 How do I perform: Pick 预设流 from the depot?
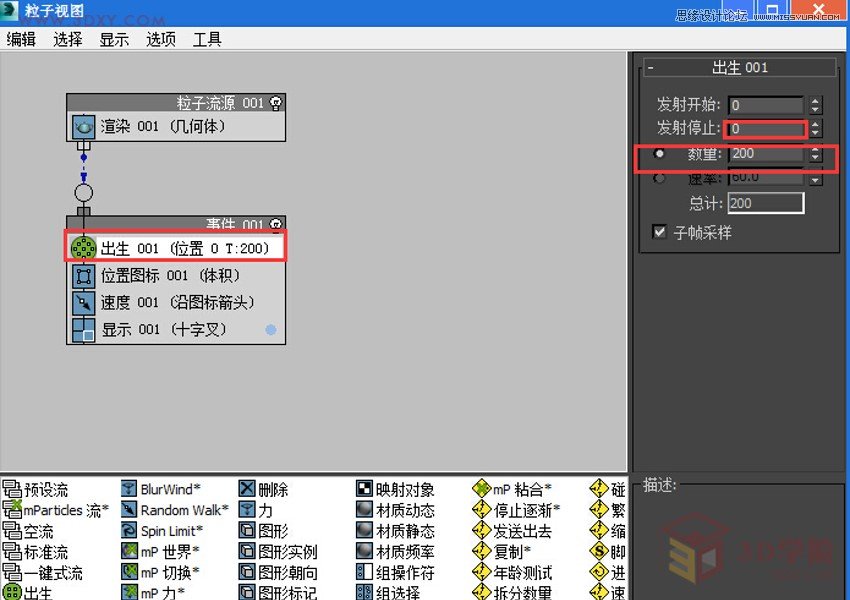[x=36, y=489]
